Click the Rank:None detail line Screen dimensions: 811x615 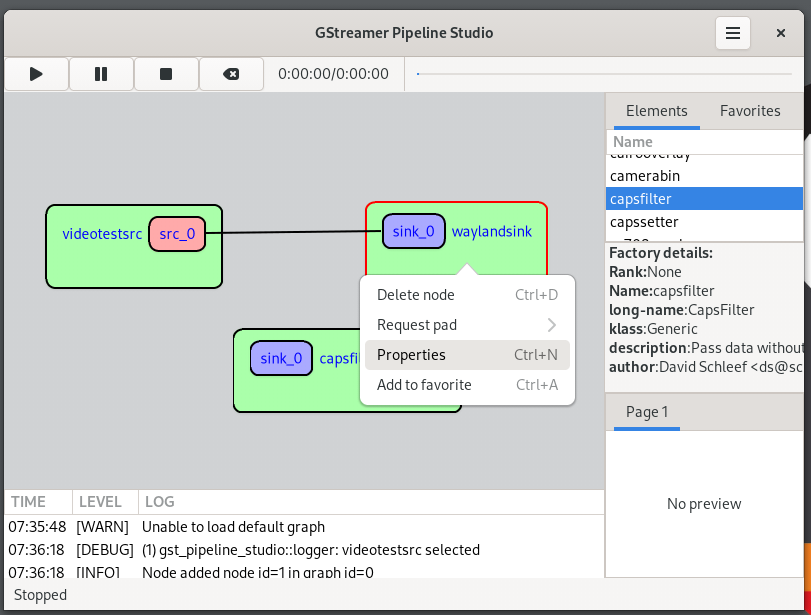[645, 272]
